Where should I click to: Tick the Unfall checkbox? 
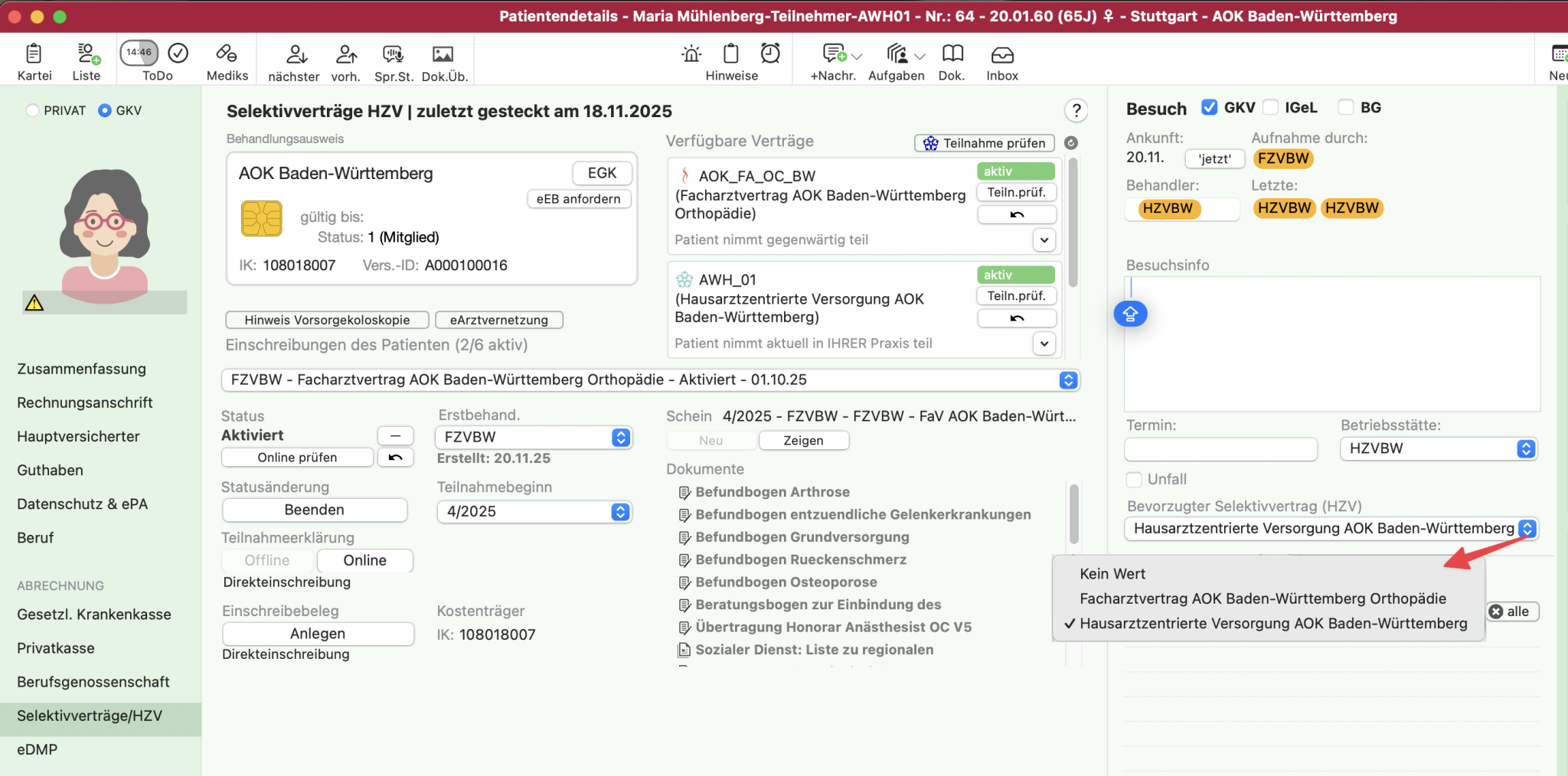point(1135,480)
